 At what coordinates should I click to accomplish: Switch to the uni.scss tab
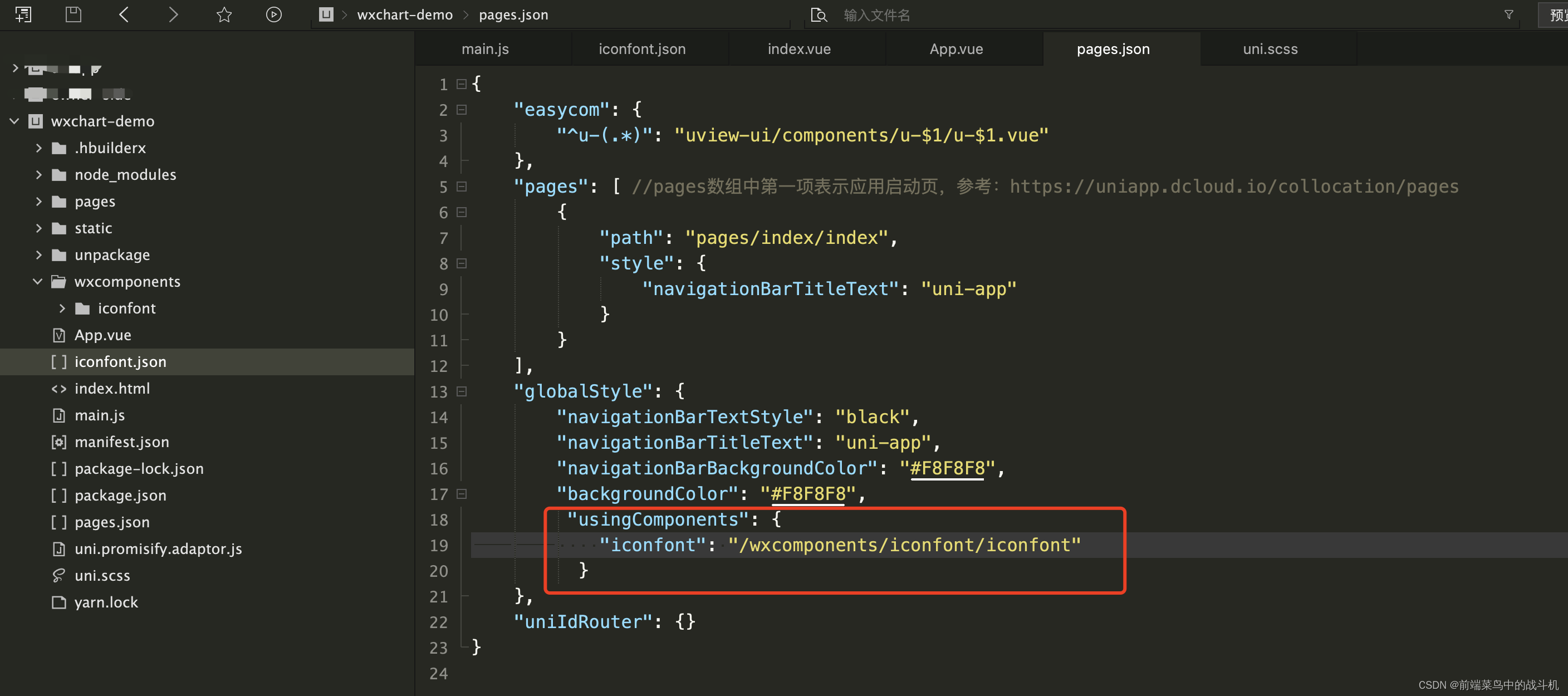tap(1270, 48)
